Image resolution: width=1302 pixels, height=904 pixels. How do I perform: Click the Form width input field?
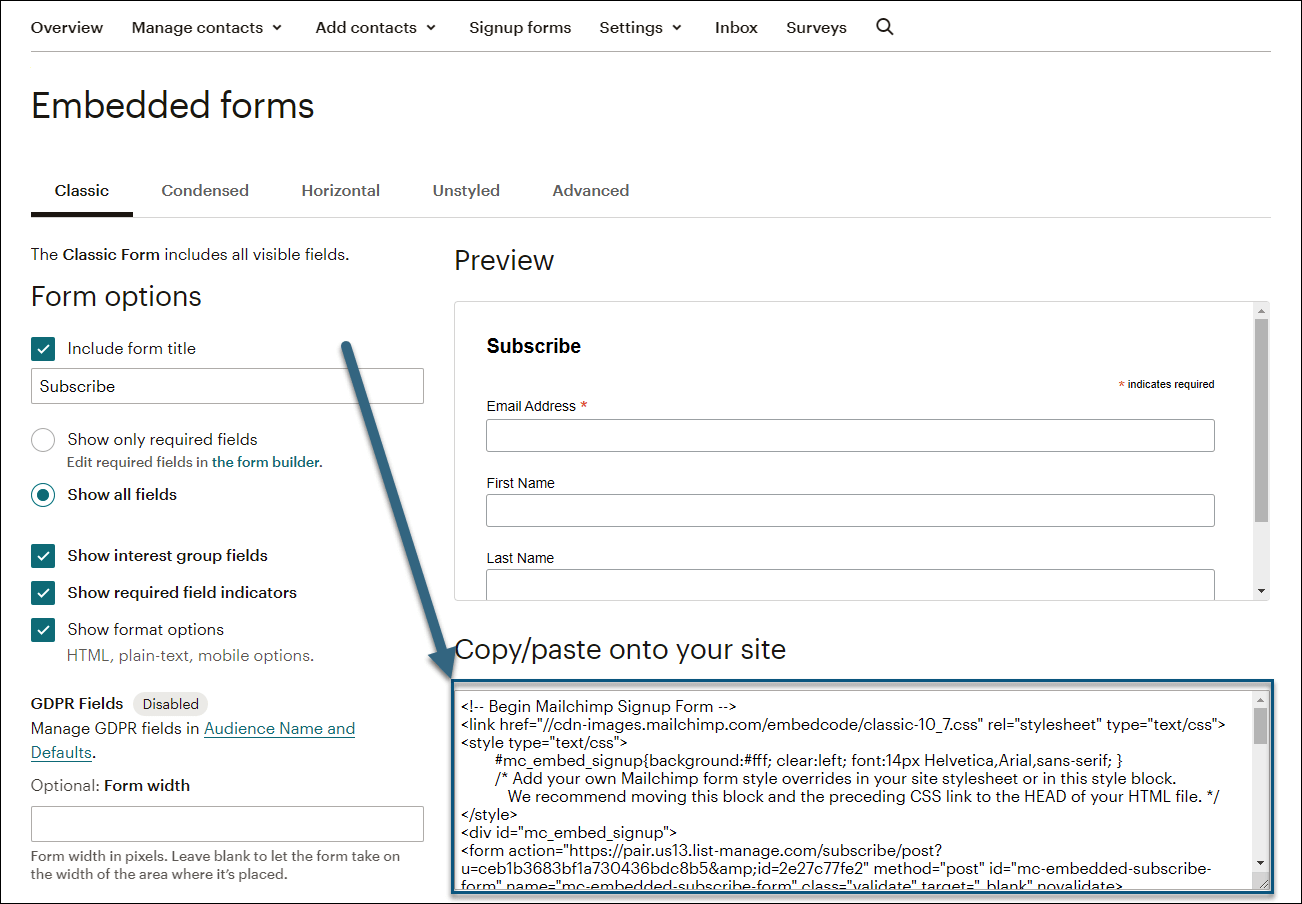[x=227, y=824]
